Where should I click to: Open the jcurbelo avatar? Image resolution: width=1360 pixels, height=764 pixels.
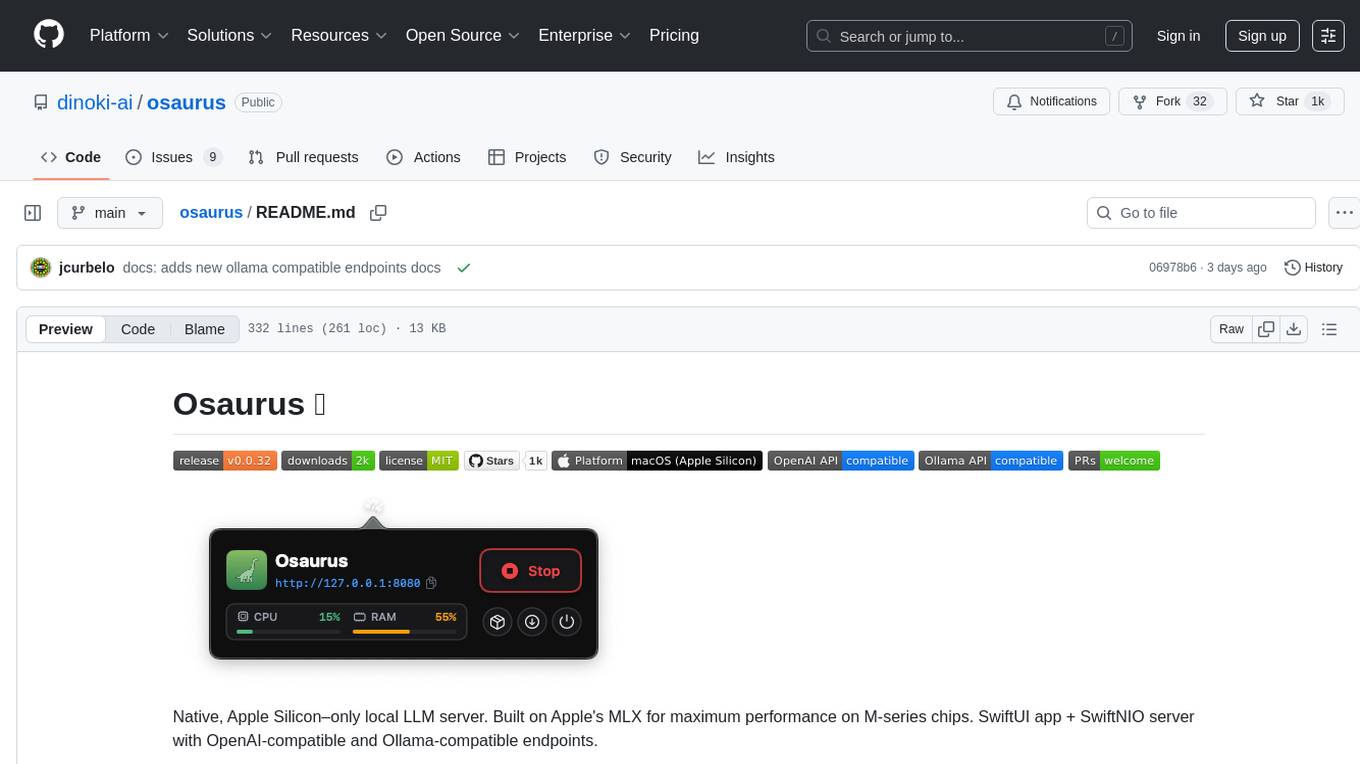coord(41,267)
